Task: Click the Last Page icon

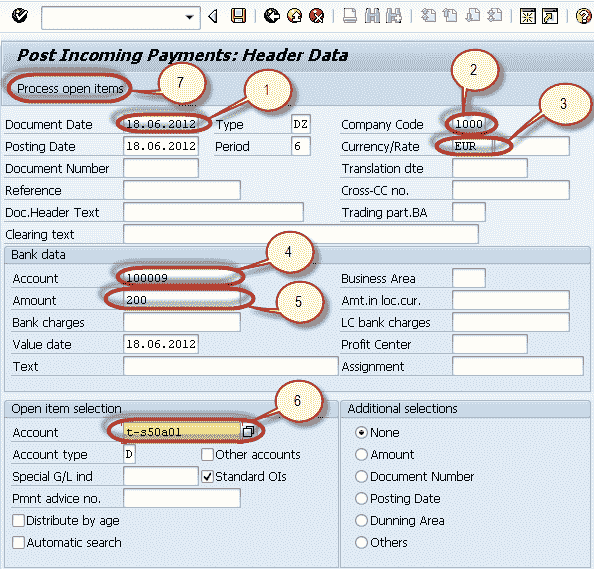Action: point(495,16)
